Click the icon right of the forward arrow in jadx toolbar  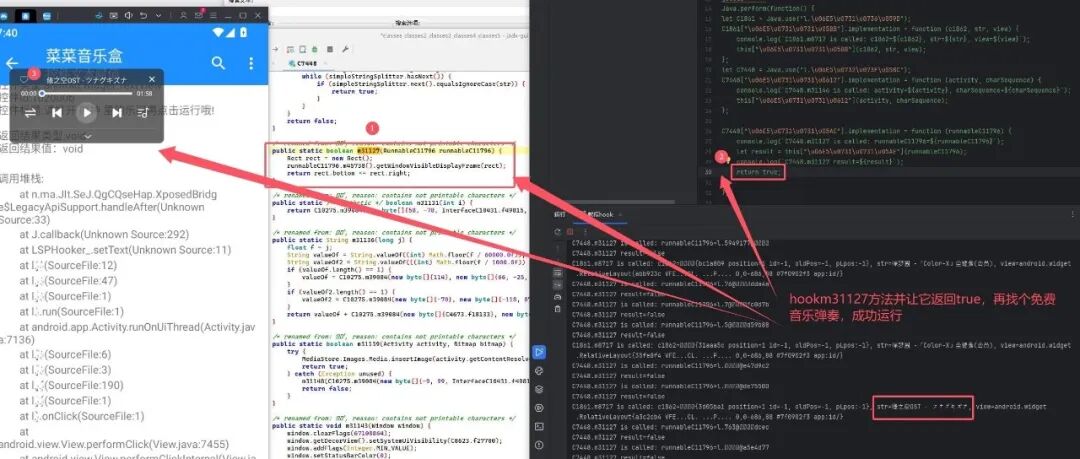[x=291, y=50]
